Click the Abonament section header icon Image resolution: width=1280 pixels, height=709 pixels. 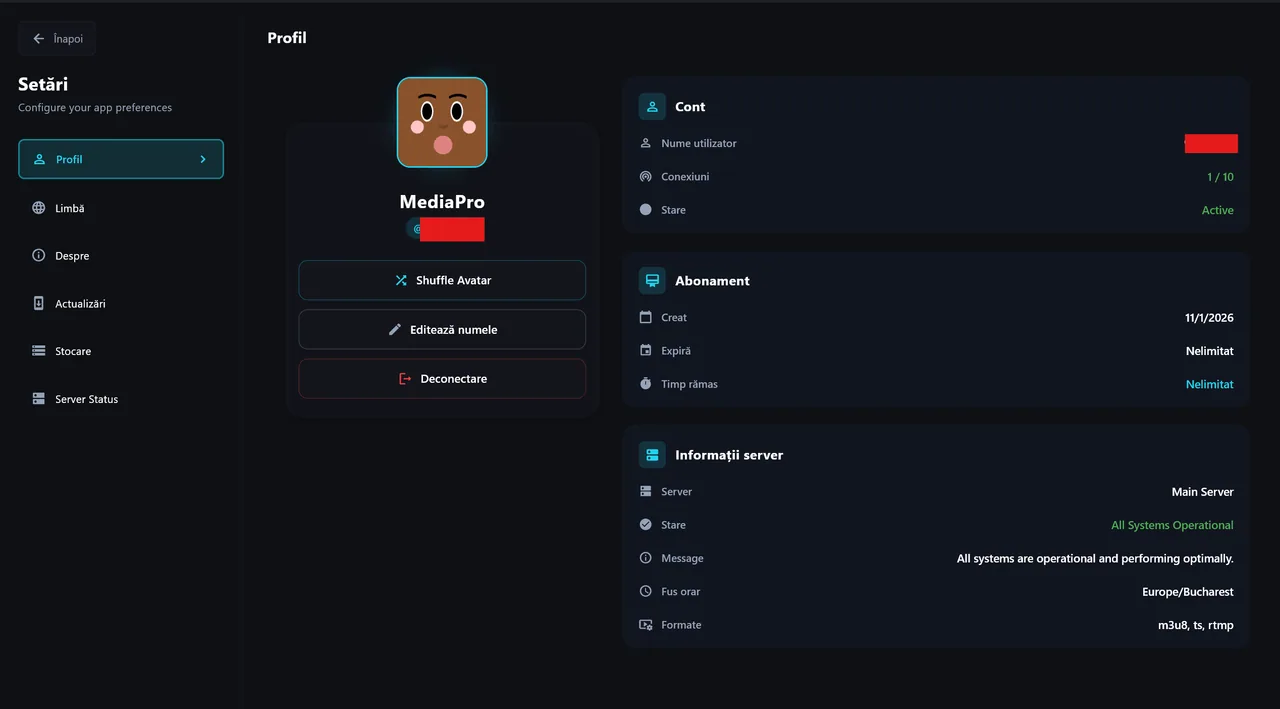pyautogui.click(x=652, y=281)
